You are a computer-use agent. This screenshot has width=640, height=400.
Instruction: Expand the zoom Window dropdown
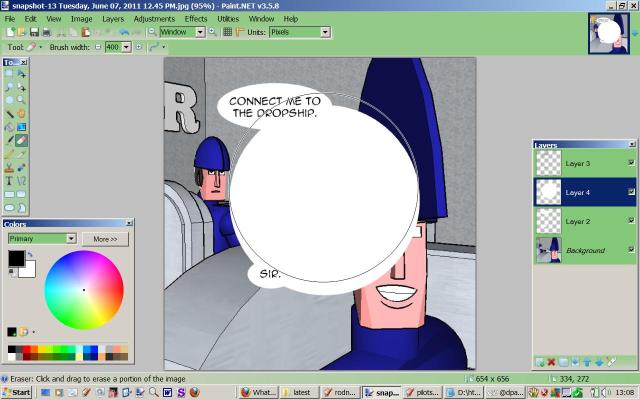click(x=200, y=32)
